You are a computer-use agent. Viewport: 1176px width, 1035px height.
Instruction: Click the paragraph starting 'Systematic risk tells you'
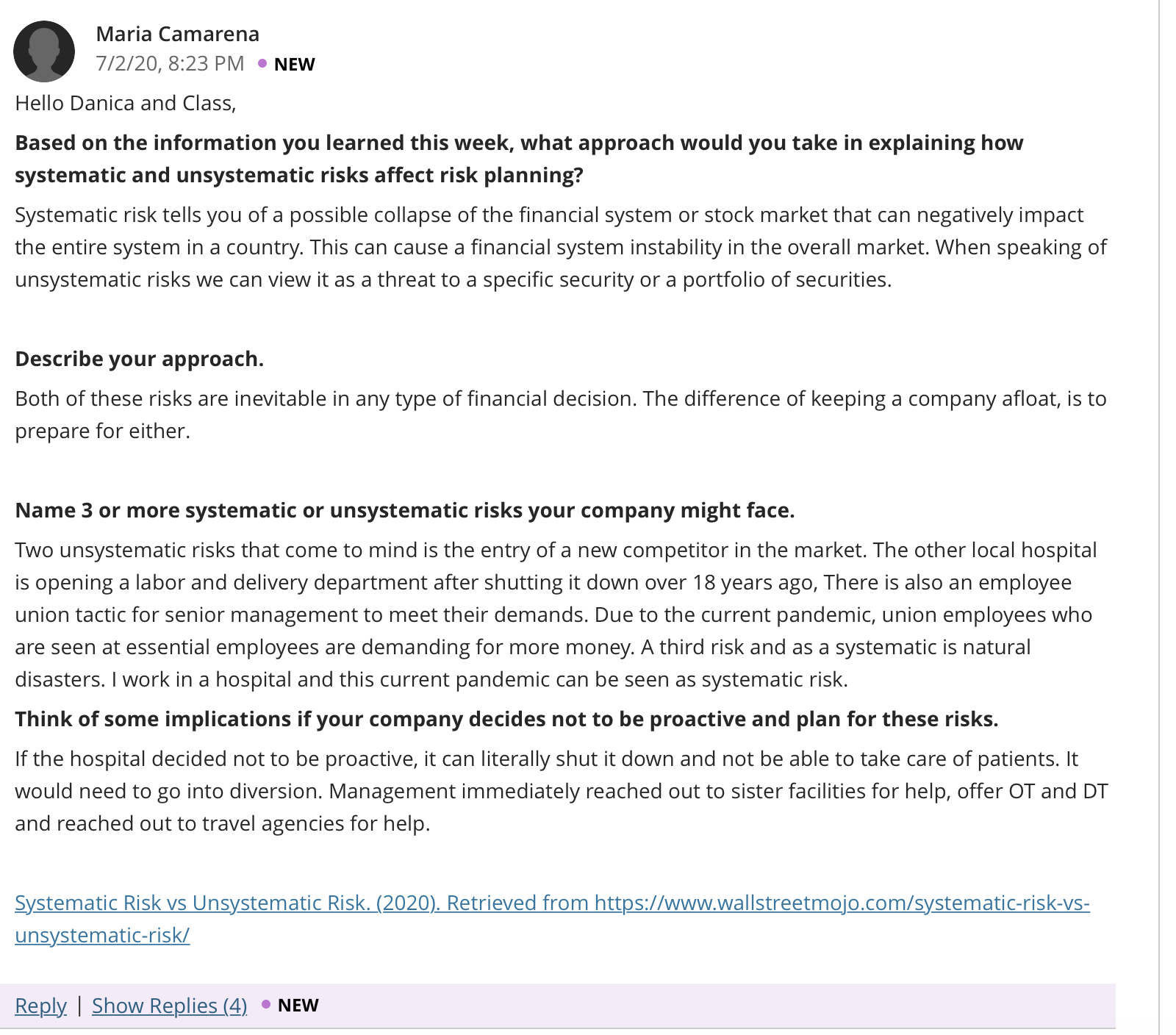[561, 247]
